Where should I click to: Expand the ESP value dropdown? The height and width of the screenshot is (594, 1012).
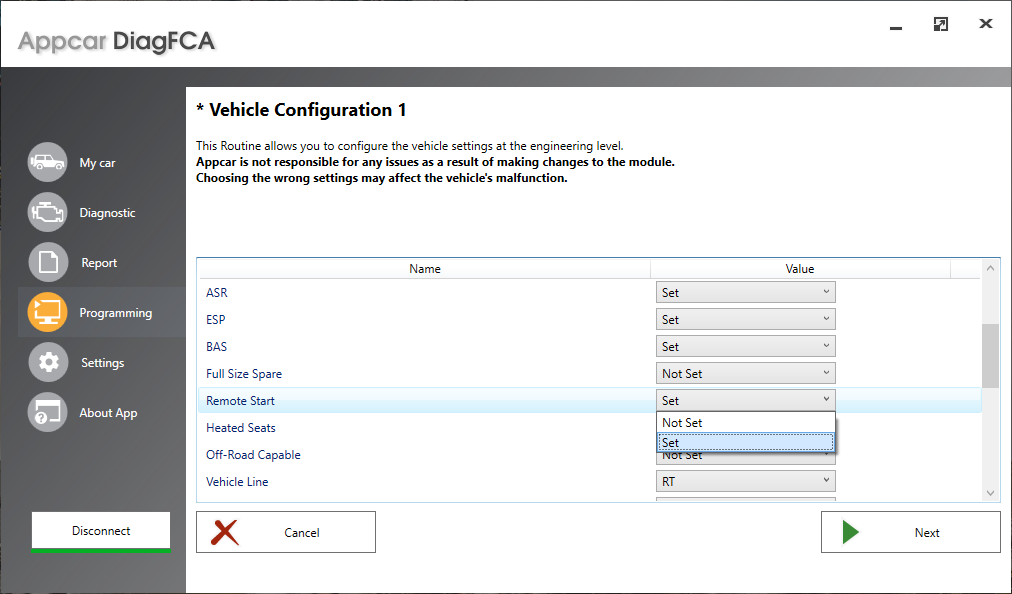point(745,320)
